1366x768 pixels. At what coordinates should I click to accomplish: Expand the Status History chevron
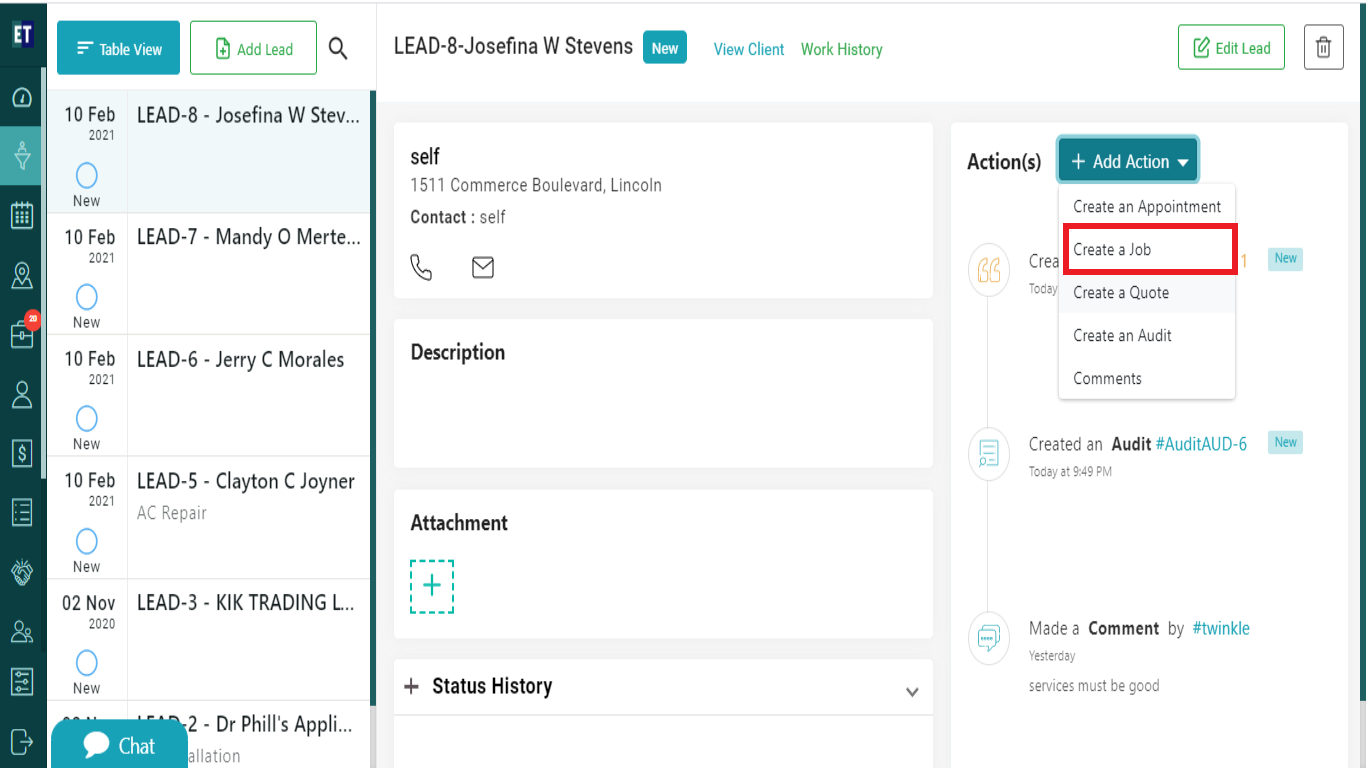click(x=912, y=691)
